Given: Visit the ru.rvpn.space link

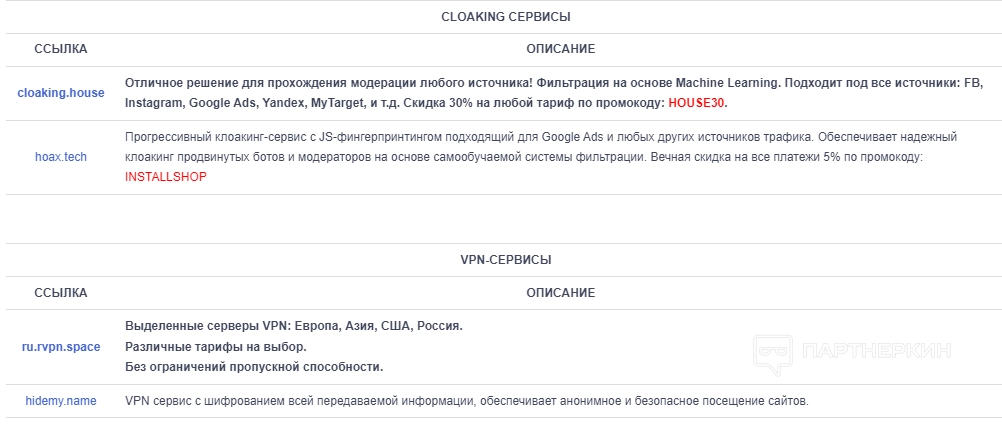Looking at the screenshot, I should coord(61,346).
